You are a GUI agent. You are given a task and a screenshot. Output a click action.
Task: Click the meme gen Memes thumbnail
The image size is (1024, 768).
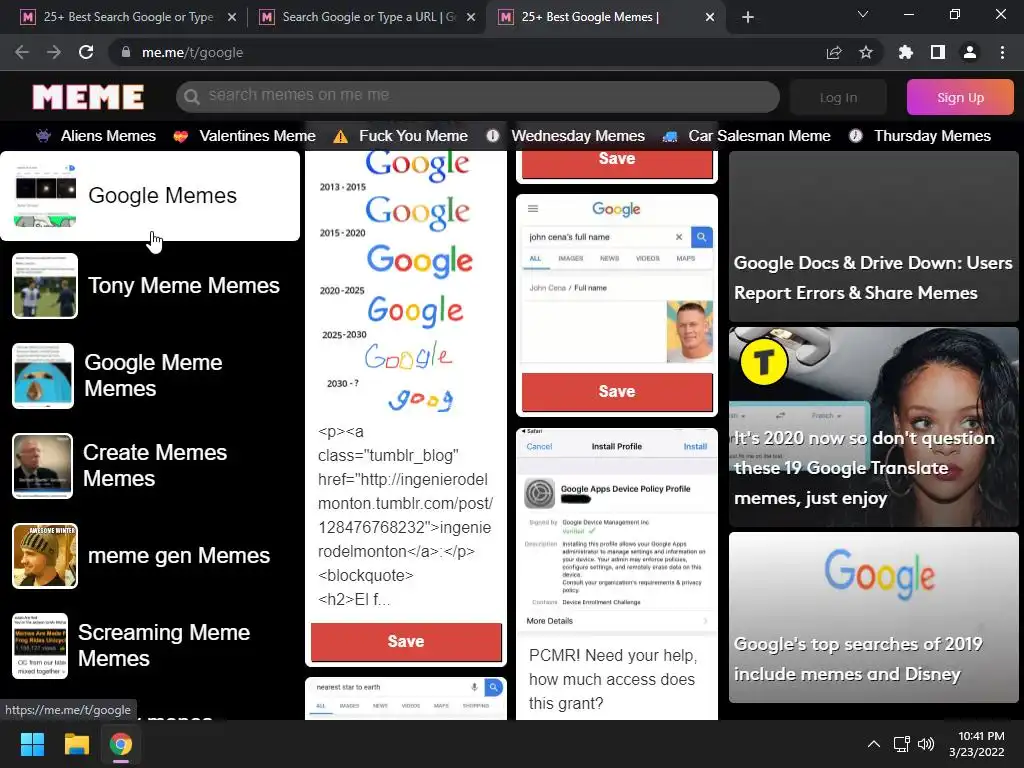[44, 556]
